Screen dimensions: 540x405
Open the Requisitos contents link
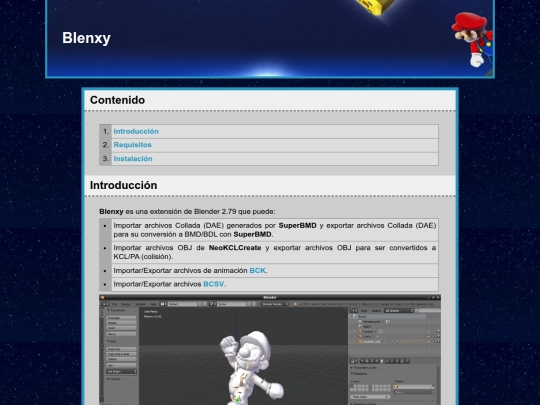click(x=133, y=145)
